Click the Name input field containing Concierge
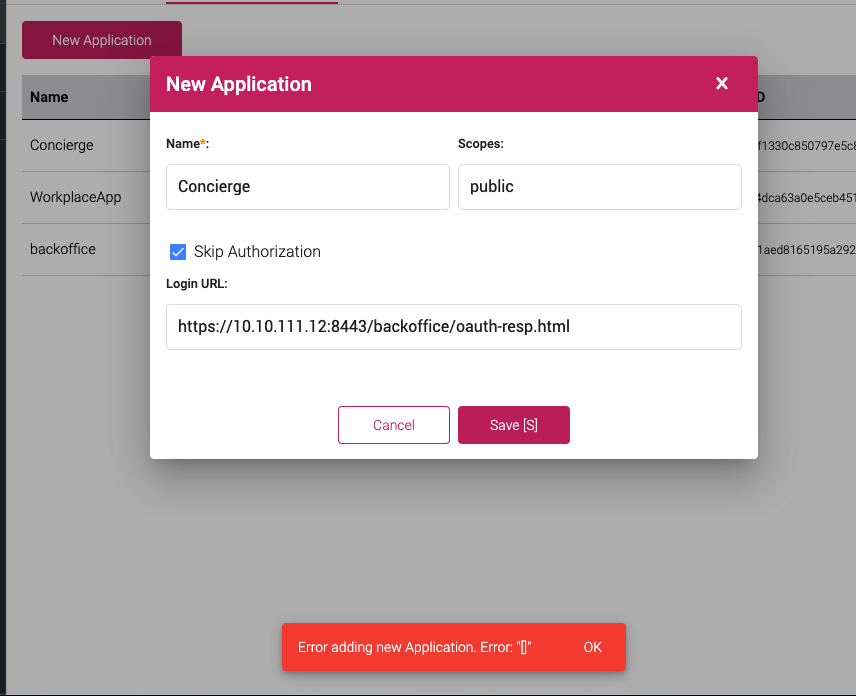The height and width of the screenshot is (696, 856). 308,187
